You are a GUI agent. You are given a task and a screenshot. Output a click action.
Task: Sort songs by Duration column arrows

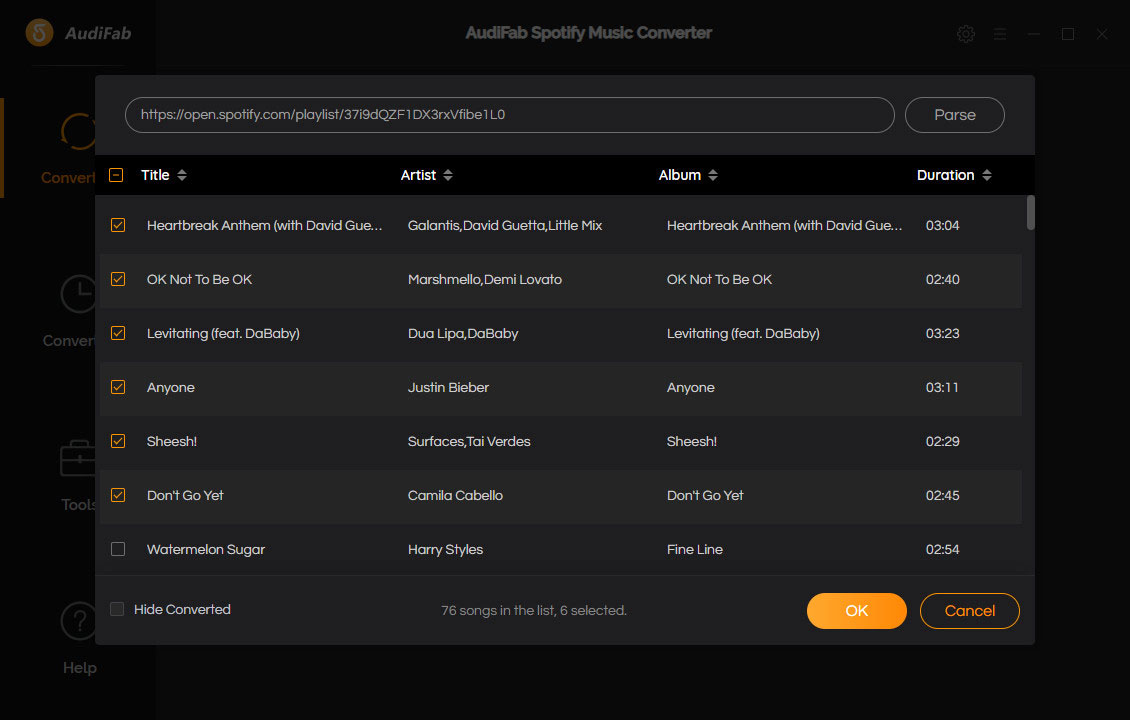pos(987,175)
